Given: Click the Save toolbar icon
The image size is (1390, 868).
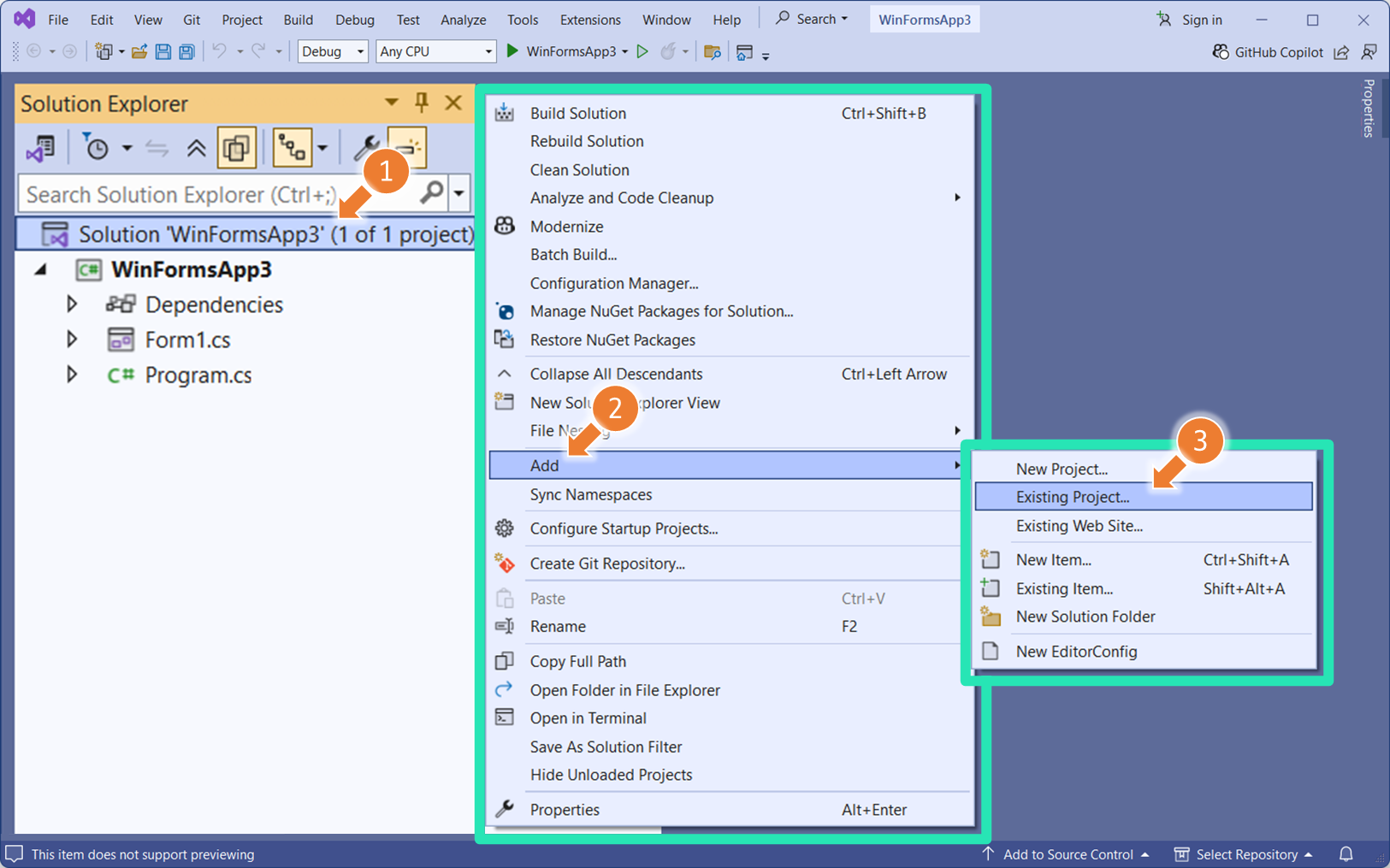Looking at the screenshot, I should (x=163, y=52).
